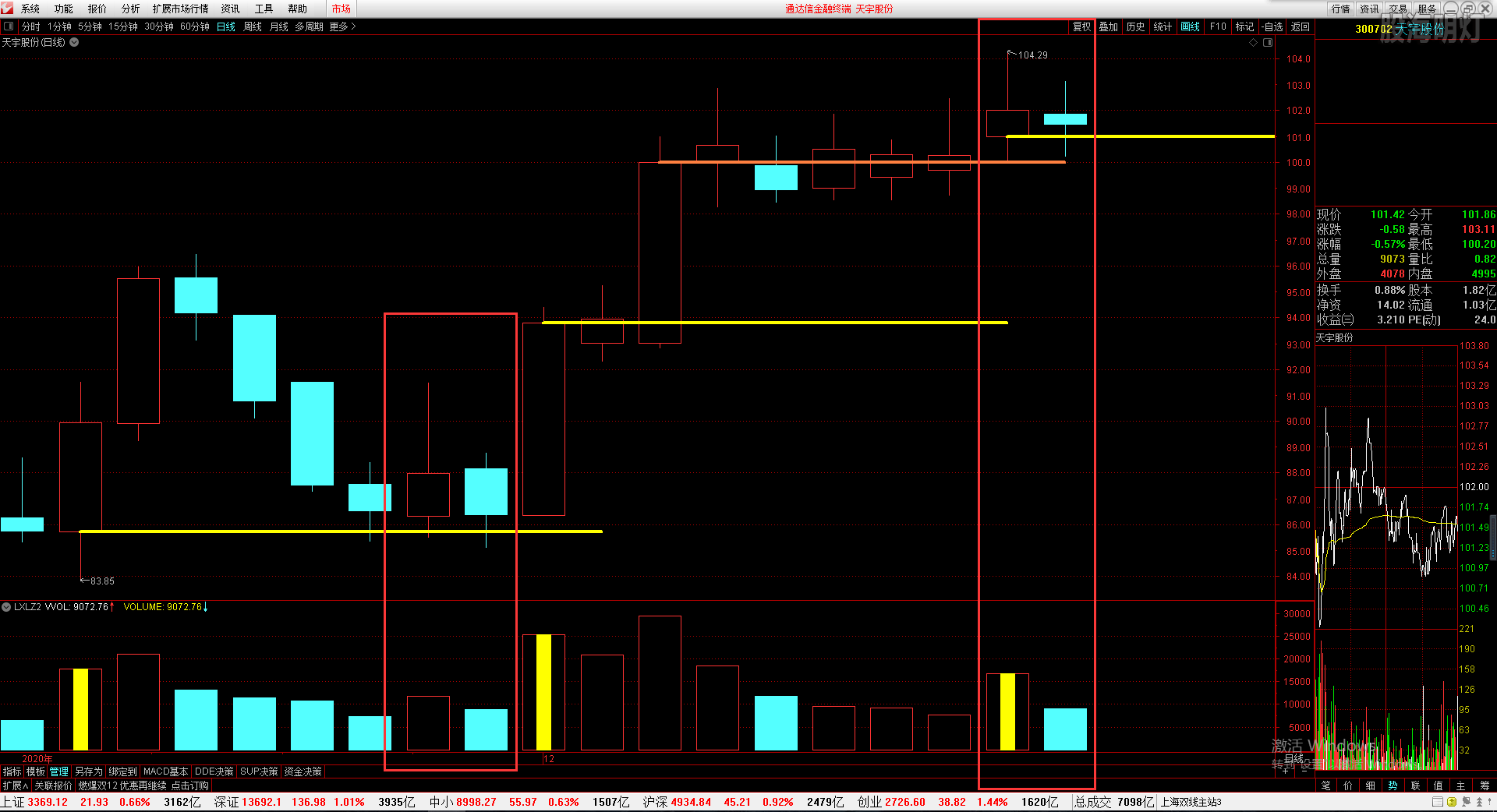Select the 日线 daily period
Viewport: 1497px width, 812px height.
point(226,26)
